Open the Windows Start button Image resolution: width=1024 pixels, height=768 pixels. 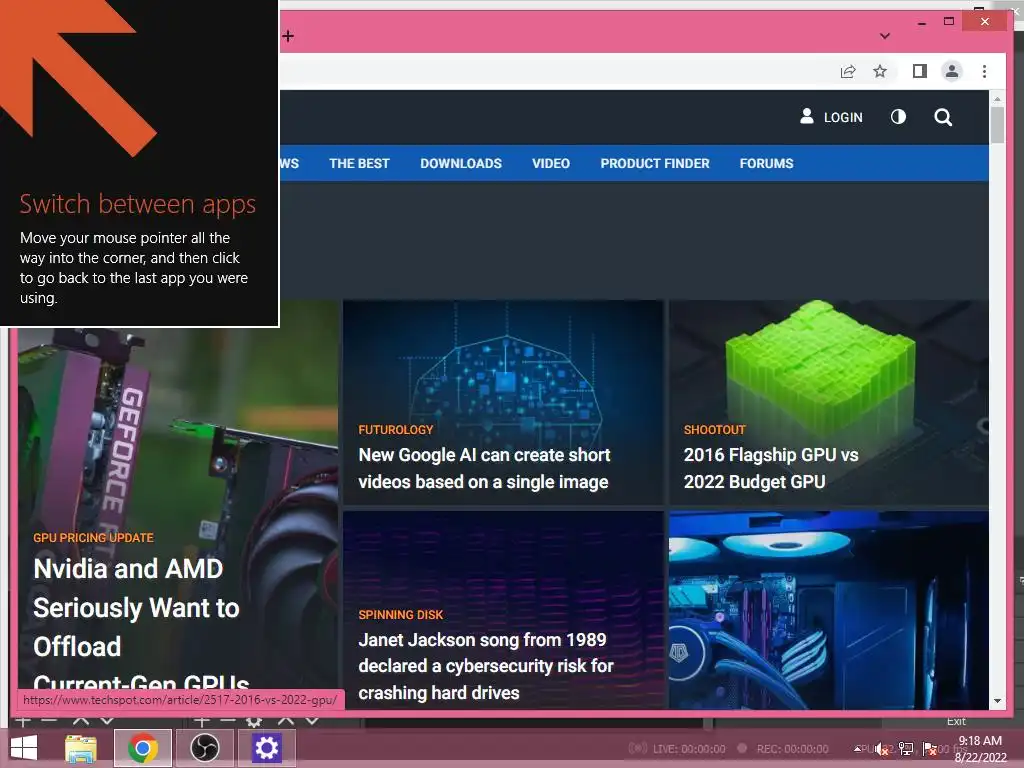[x=24, y=748]
